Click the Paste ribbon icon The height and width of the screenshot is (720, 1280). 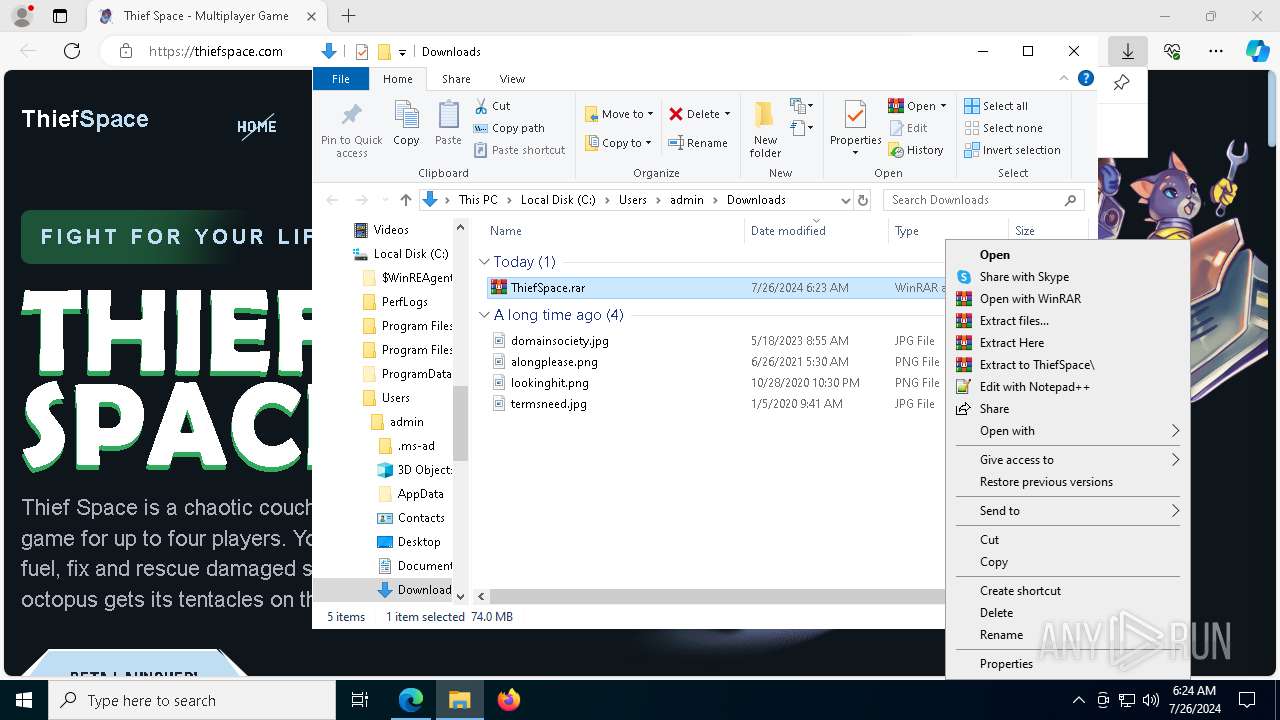click(x=448, y=115)
